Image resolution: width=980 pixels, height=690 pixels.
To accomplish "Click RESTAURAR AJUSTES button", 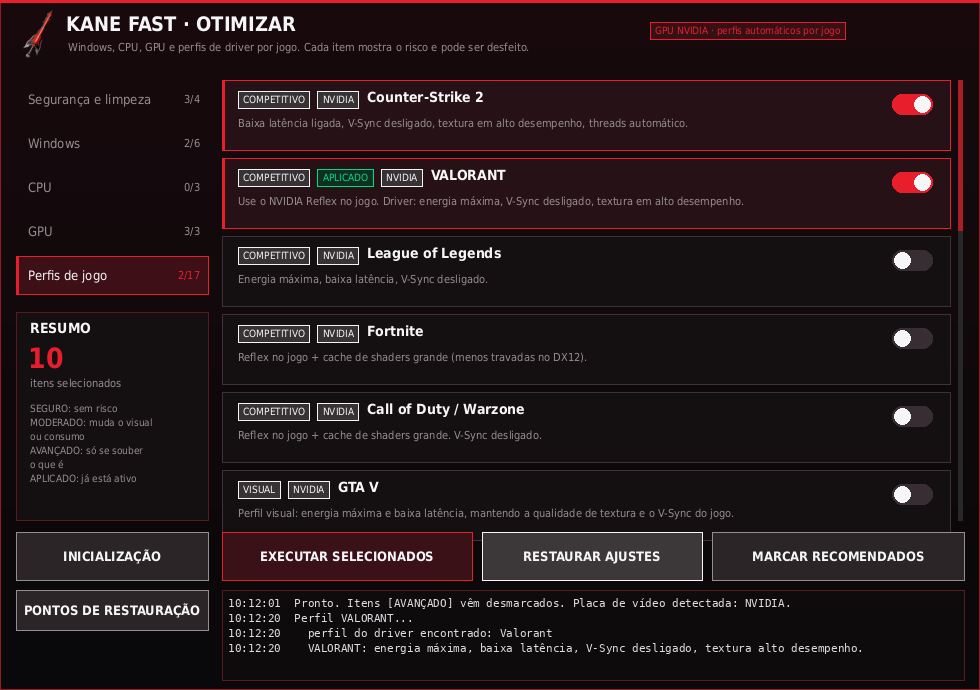I will (x=592, y=556).
